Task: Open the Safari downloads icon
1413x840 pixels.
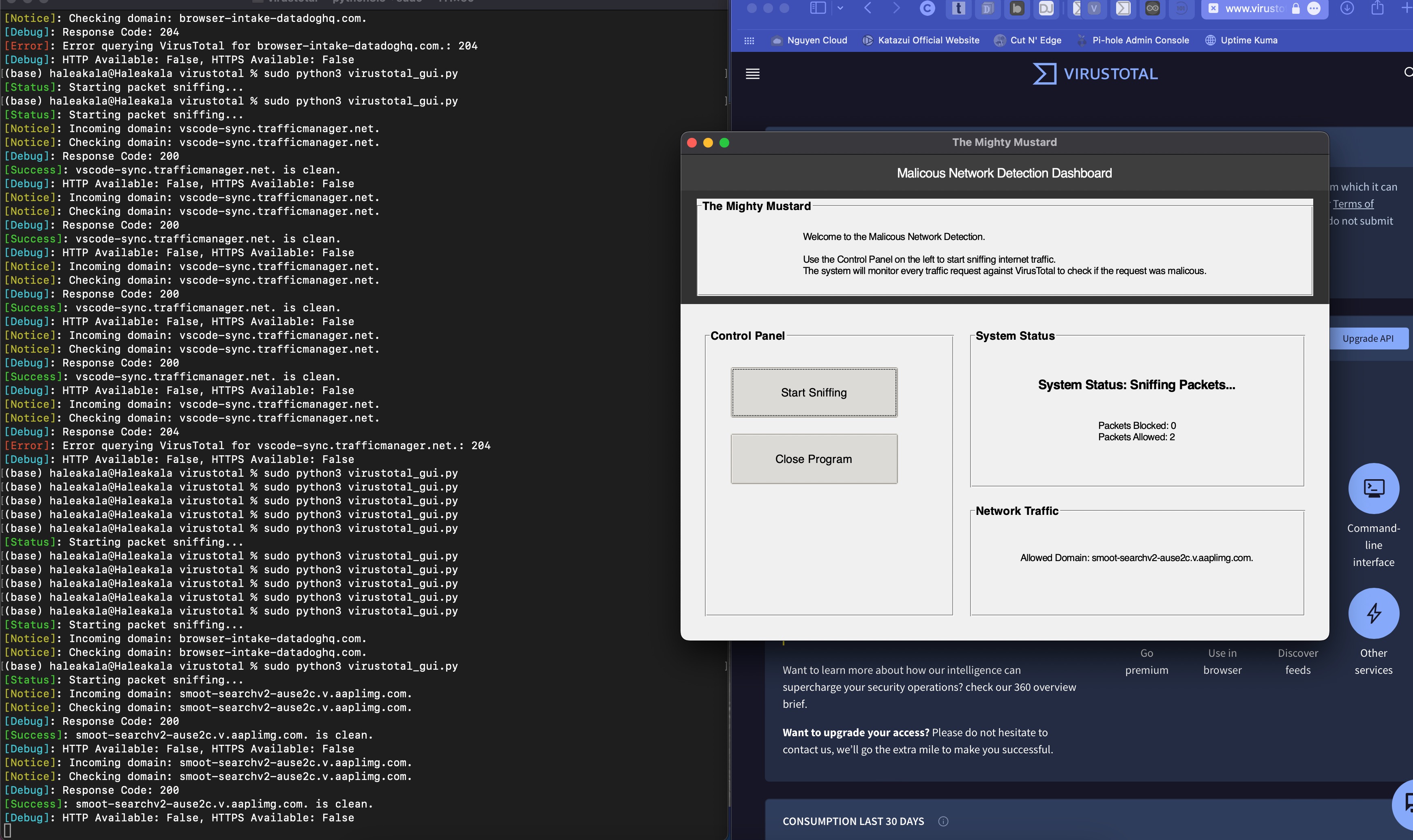Action: click(1347, 8)
